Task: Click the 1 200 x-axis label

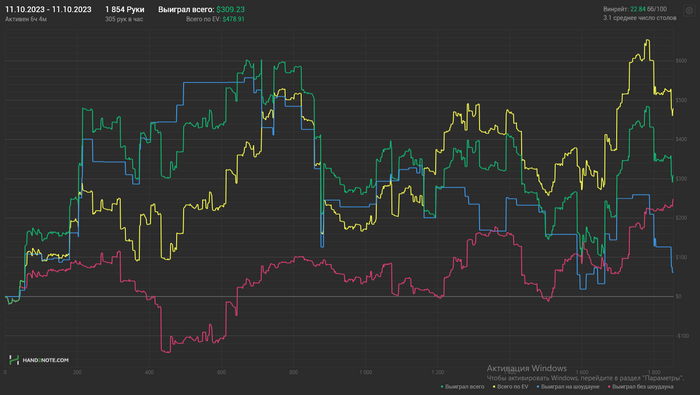Action: click(438, 372)
